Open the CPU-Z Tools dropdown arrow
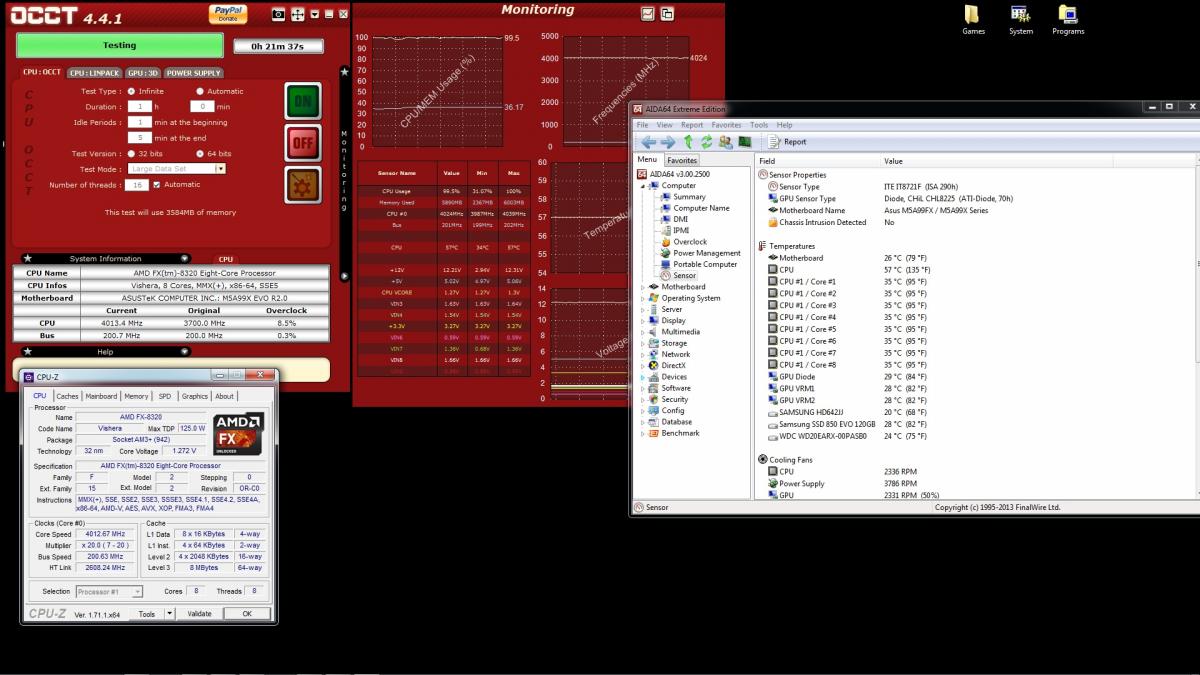The height and width of the screenshot is (675, 1200). (169, 613)
